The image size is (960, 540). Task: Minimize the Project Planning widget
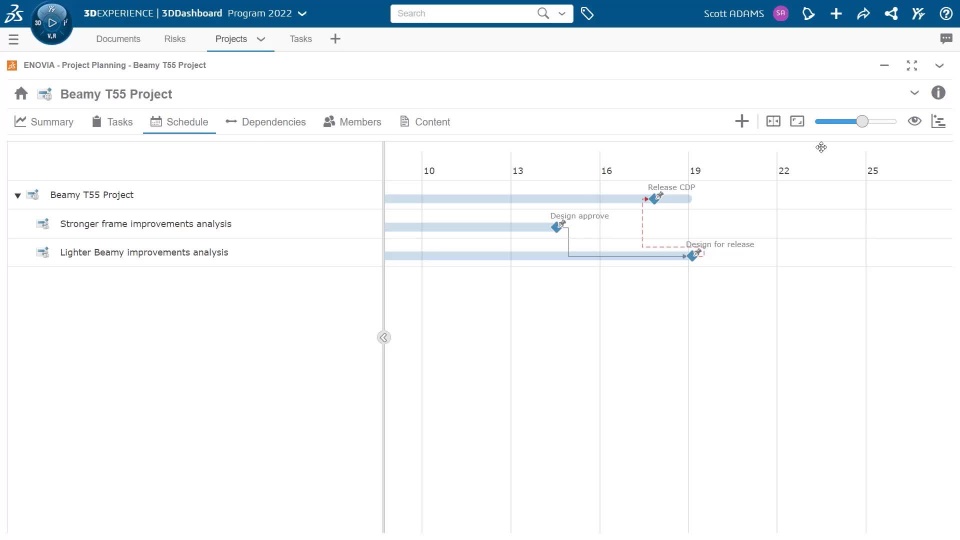click(884, 65)
